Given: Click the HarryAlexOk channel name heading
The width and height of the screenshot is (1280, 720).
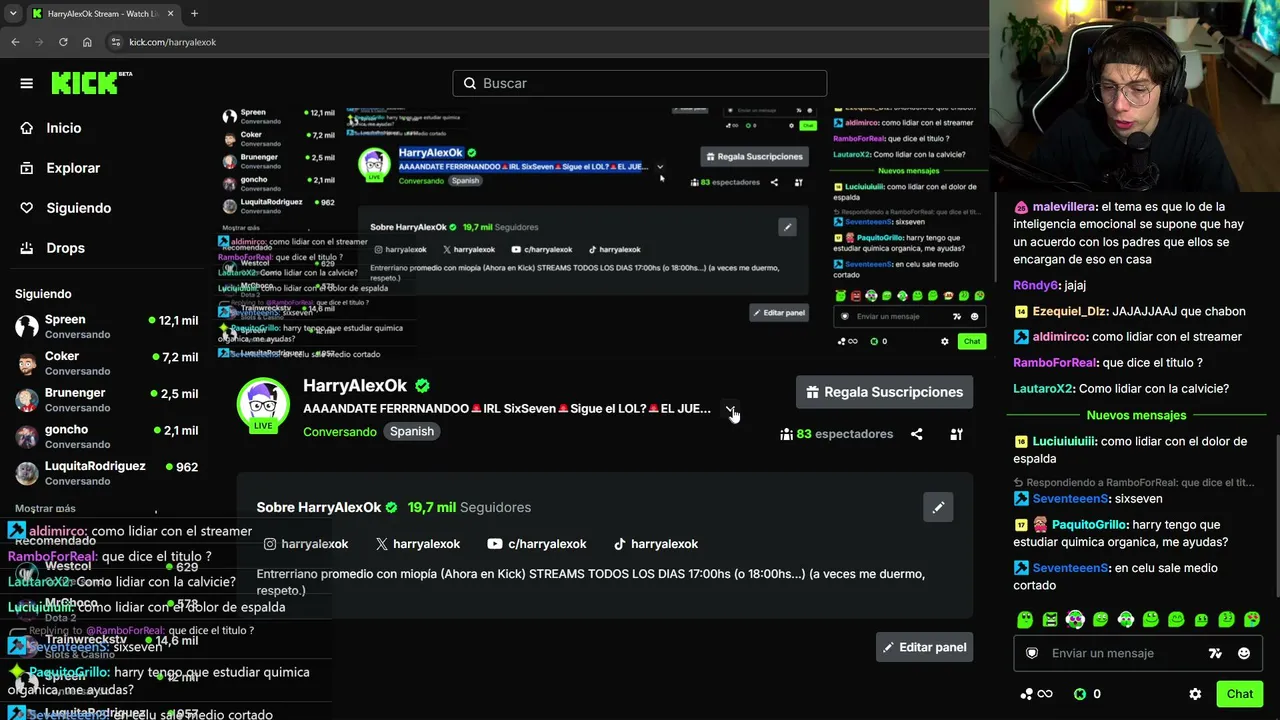Looking at the screenshot, I should coord(355,385).
